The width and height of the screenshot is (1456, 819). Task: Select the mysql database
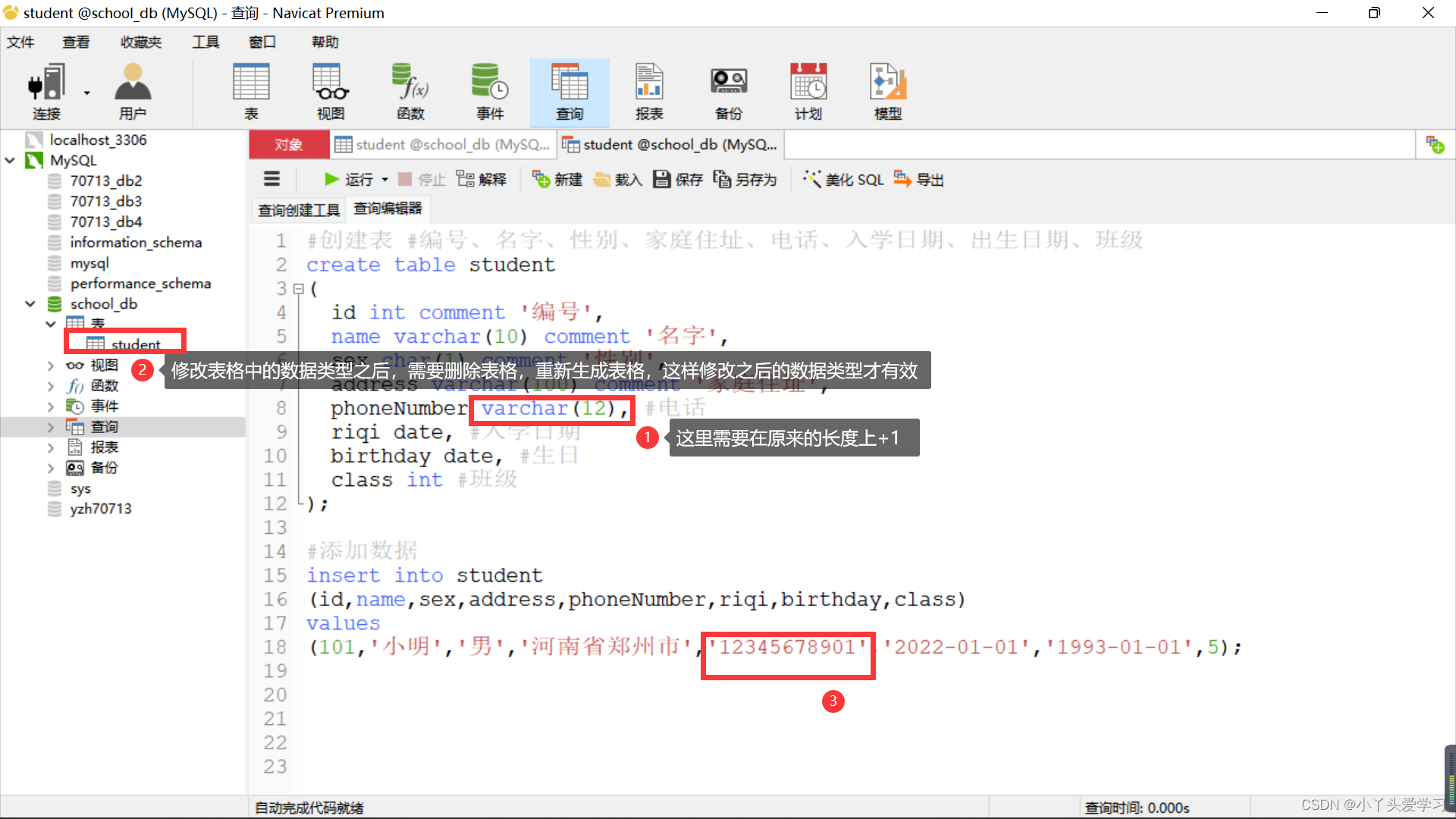89,263
